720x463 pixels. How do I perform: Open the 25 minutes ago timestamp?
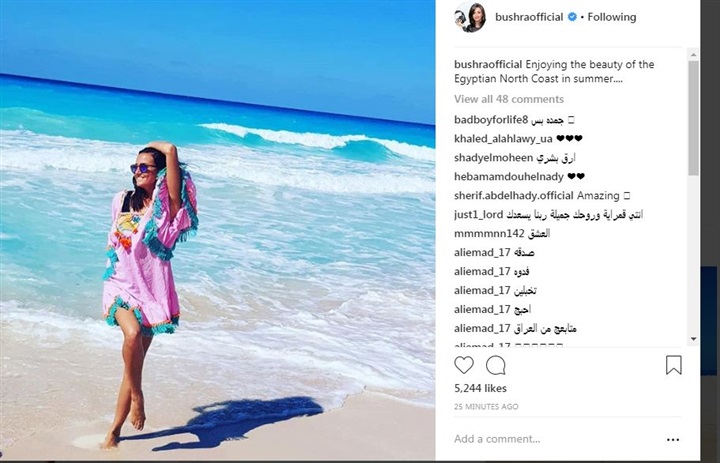[486, 407]
